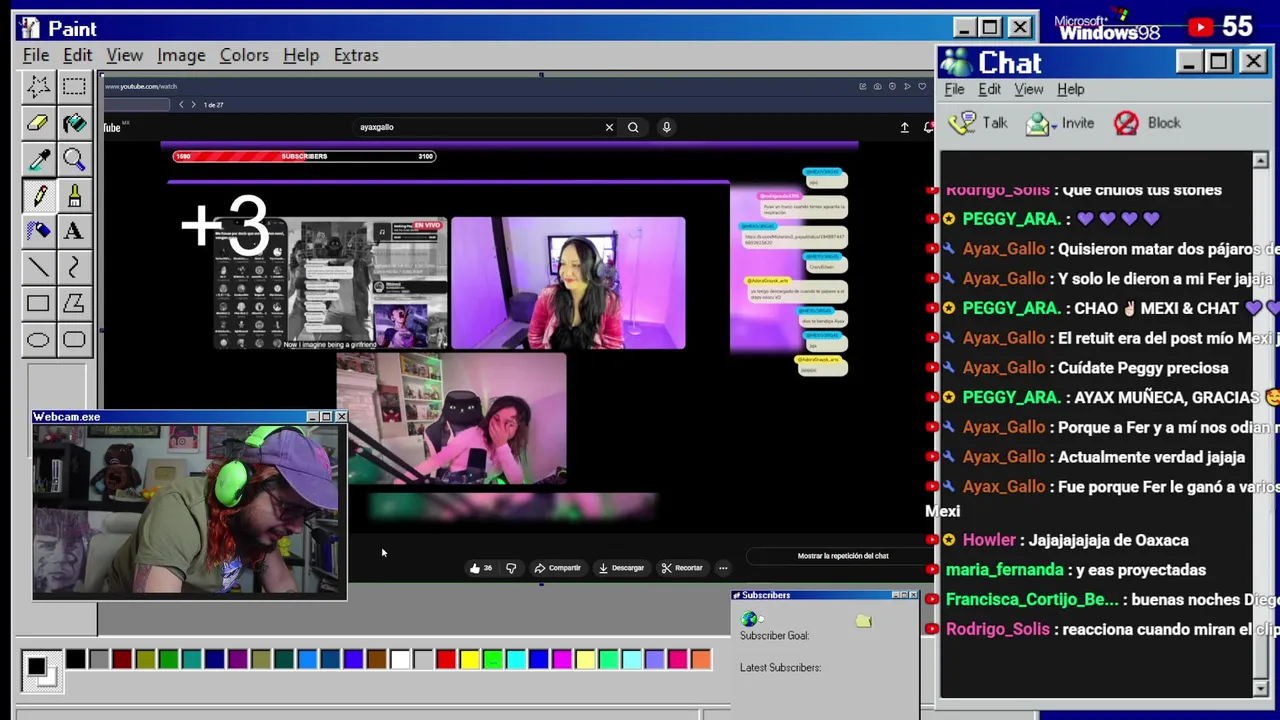This screenshot has width=1280, height=720.
Task: Click the YouTube voice search microphone
Action: [666, 127]
